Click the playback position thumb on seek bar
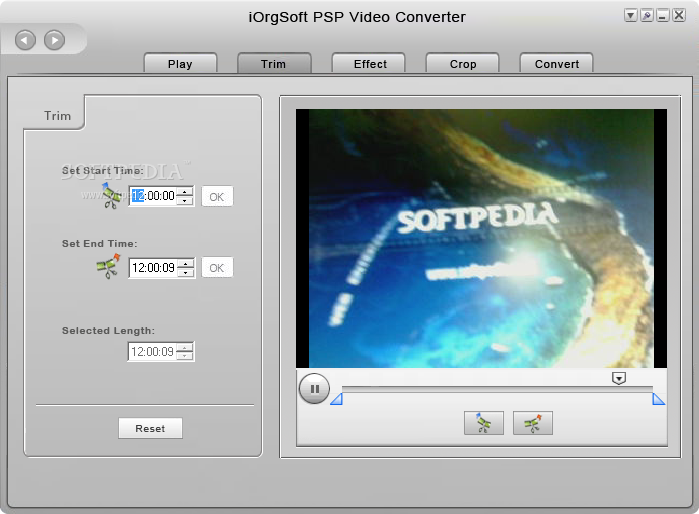Image resolution: width=699 pixels, height=514 pixels. (619, 378)
